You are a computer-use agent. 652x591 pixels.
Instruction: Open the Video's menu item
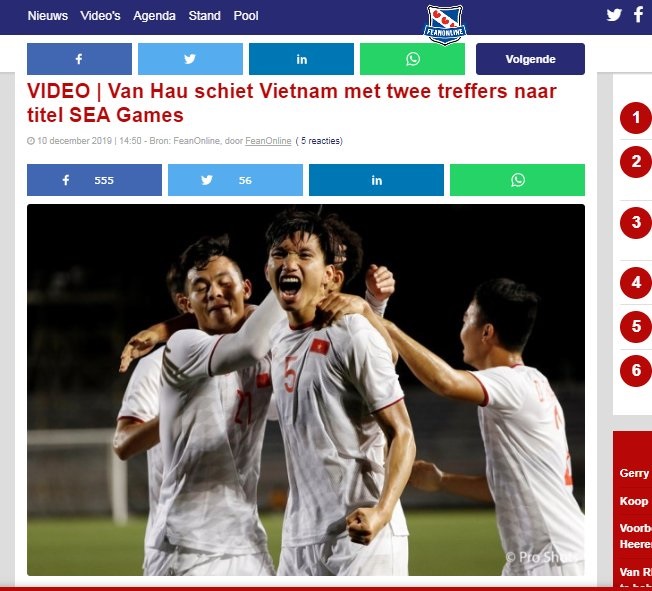click(100, 16)
